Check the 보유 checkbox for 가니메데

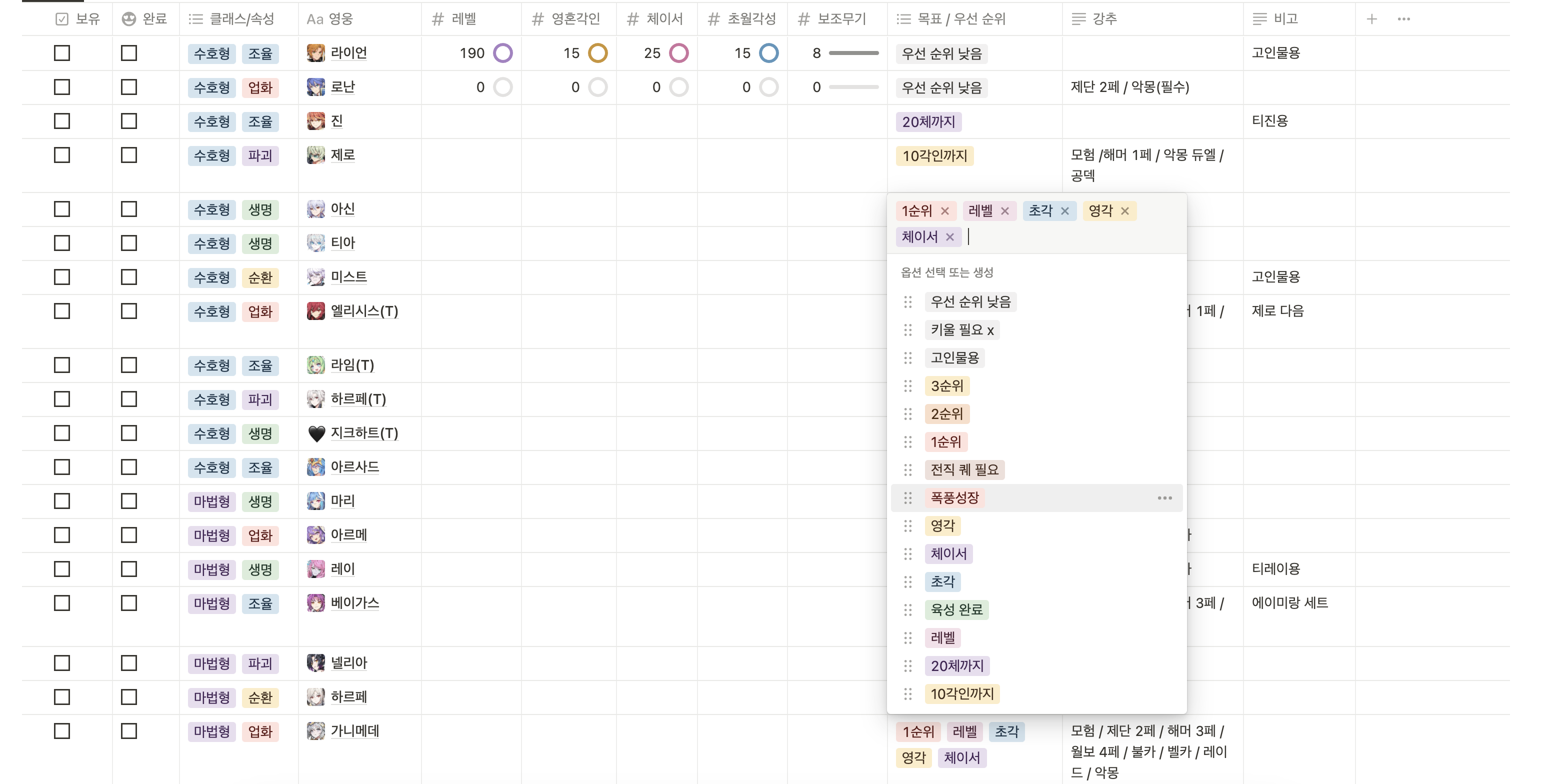[x=61, y=731]
